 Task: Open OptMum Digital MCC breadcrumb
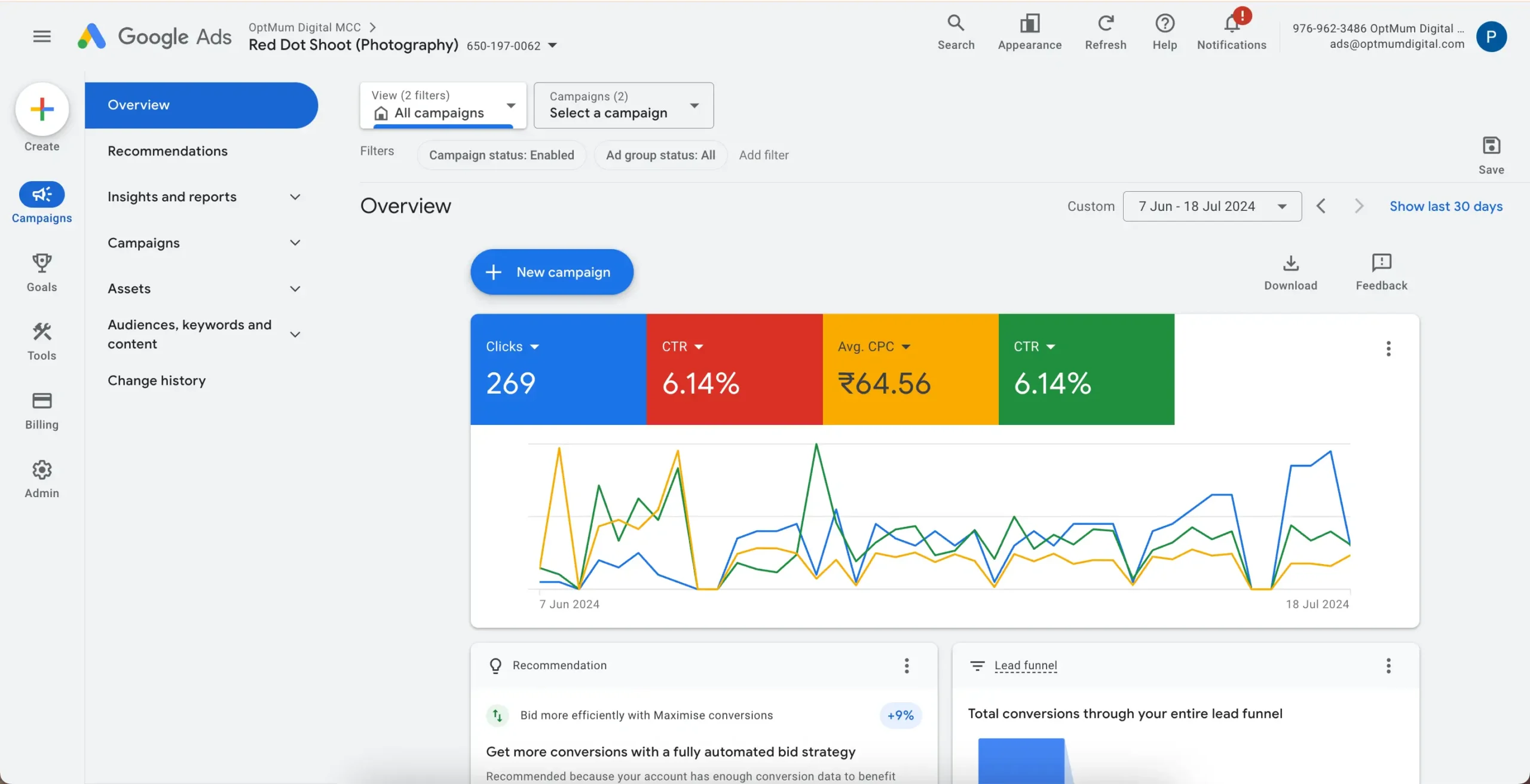304,27
